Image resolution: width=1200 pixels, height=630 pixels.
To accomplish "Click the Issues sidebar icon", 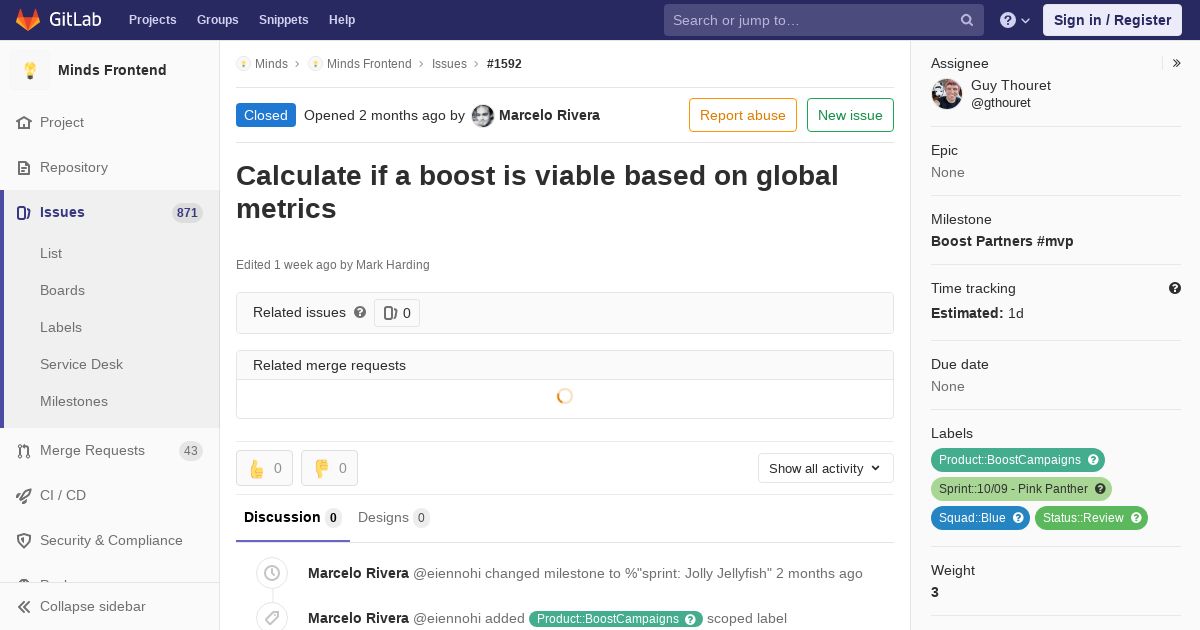I will point(24,212).
